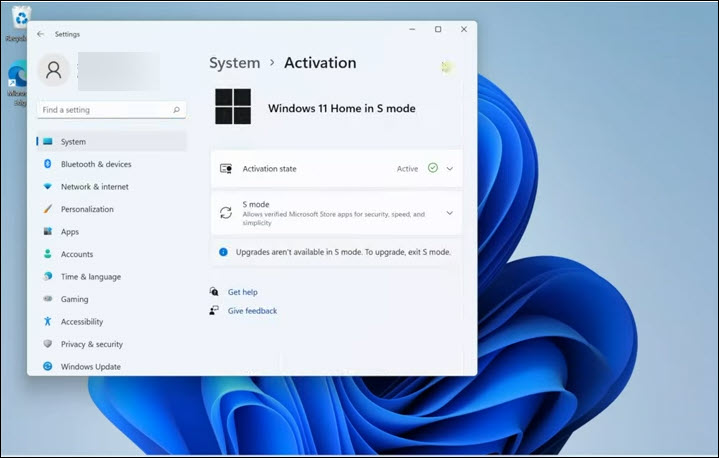Open Accessibility settings
Image resolution: width=719 pixels, height=458 pixels.
[x=81, y=322]
